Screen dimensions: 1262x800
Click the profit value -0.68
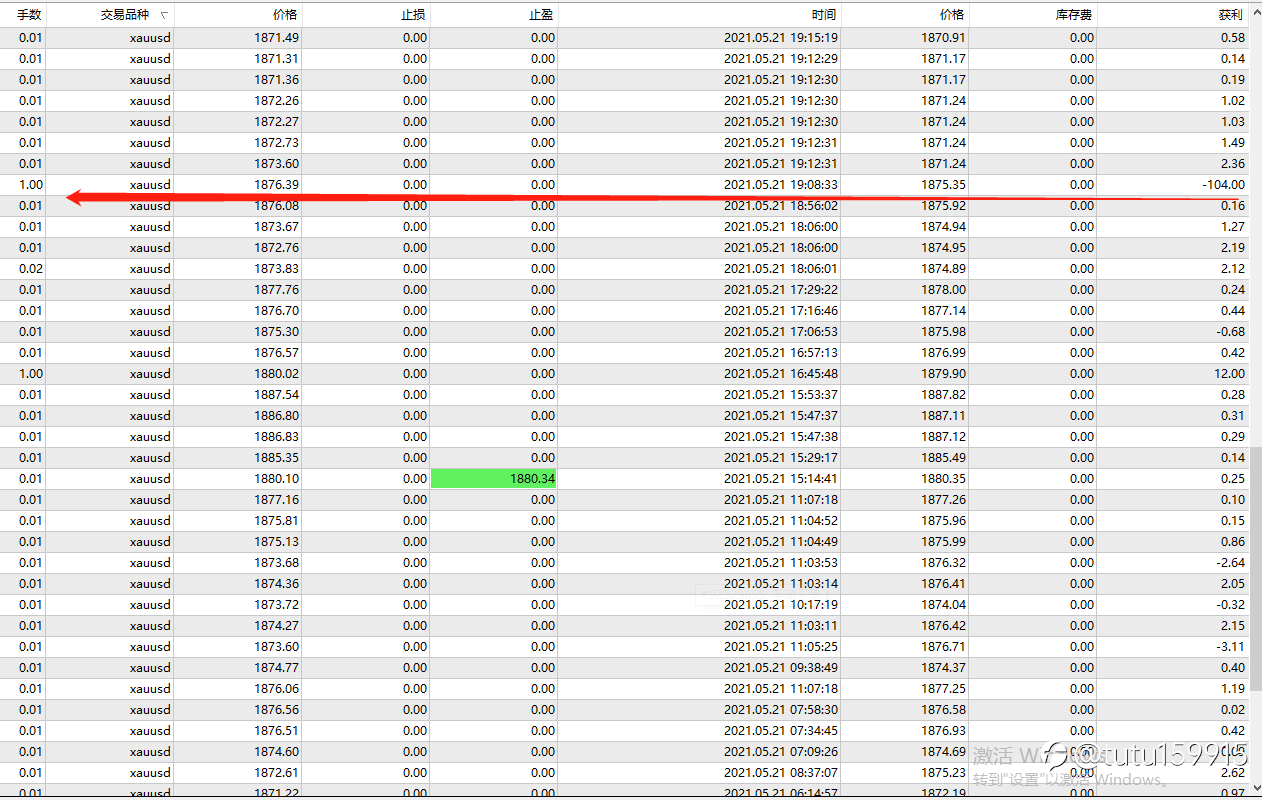coord(1231,332)
